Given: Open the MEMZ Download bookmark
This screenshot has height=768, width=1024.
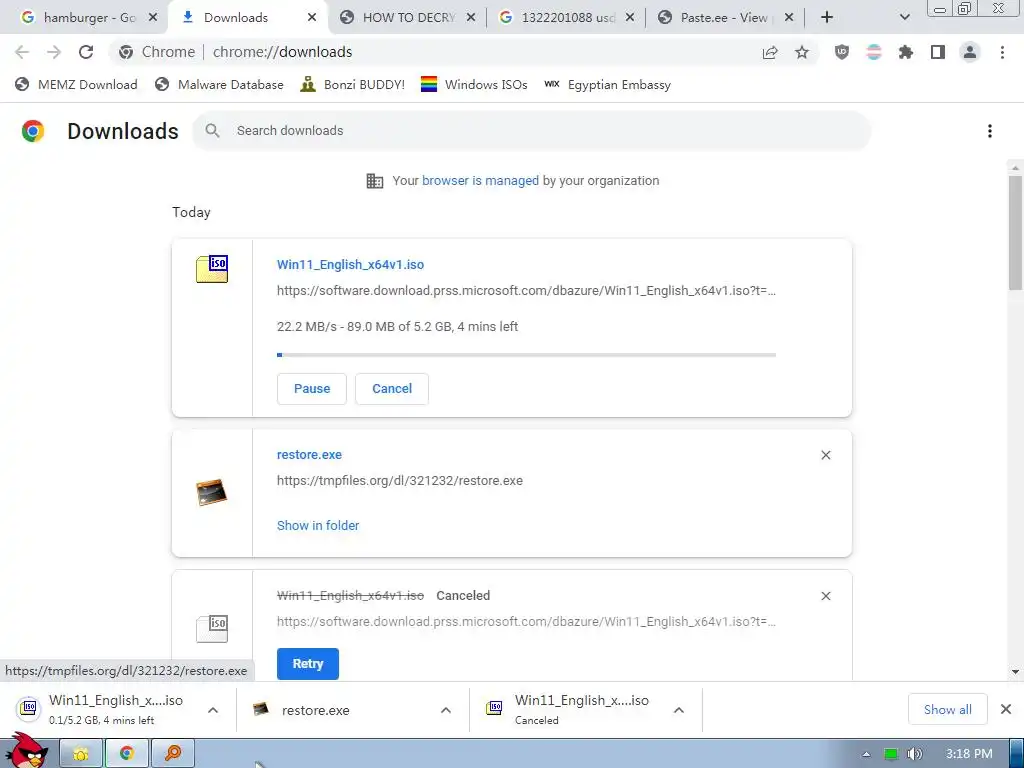Looking at the screenshot, I should tap(76, 85).
